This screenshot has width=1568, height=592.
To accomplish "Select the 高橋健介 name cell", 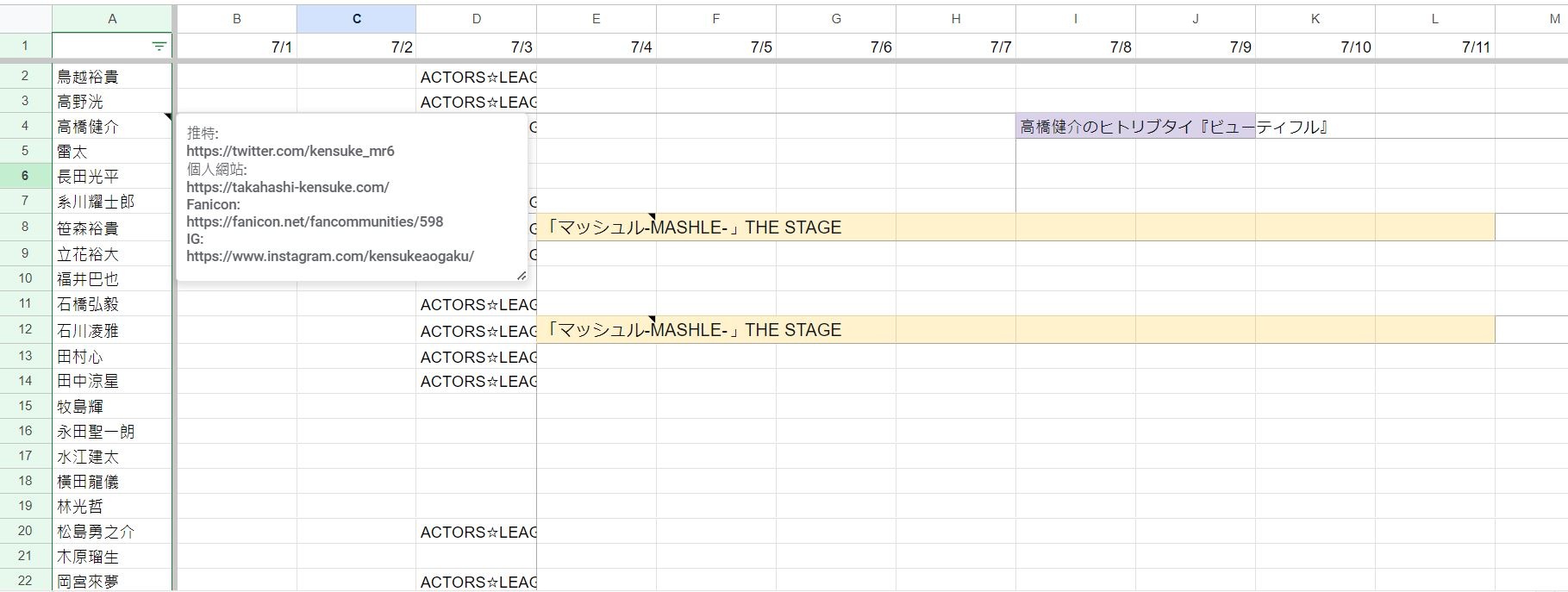I will click(112, 127).
